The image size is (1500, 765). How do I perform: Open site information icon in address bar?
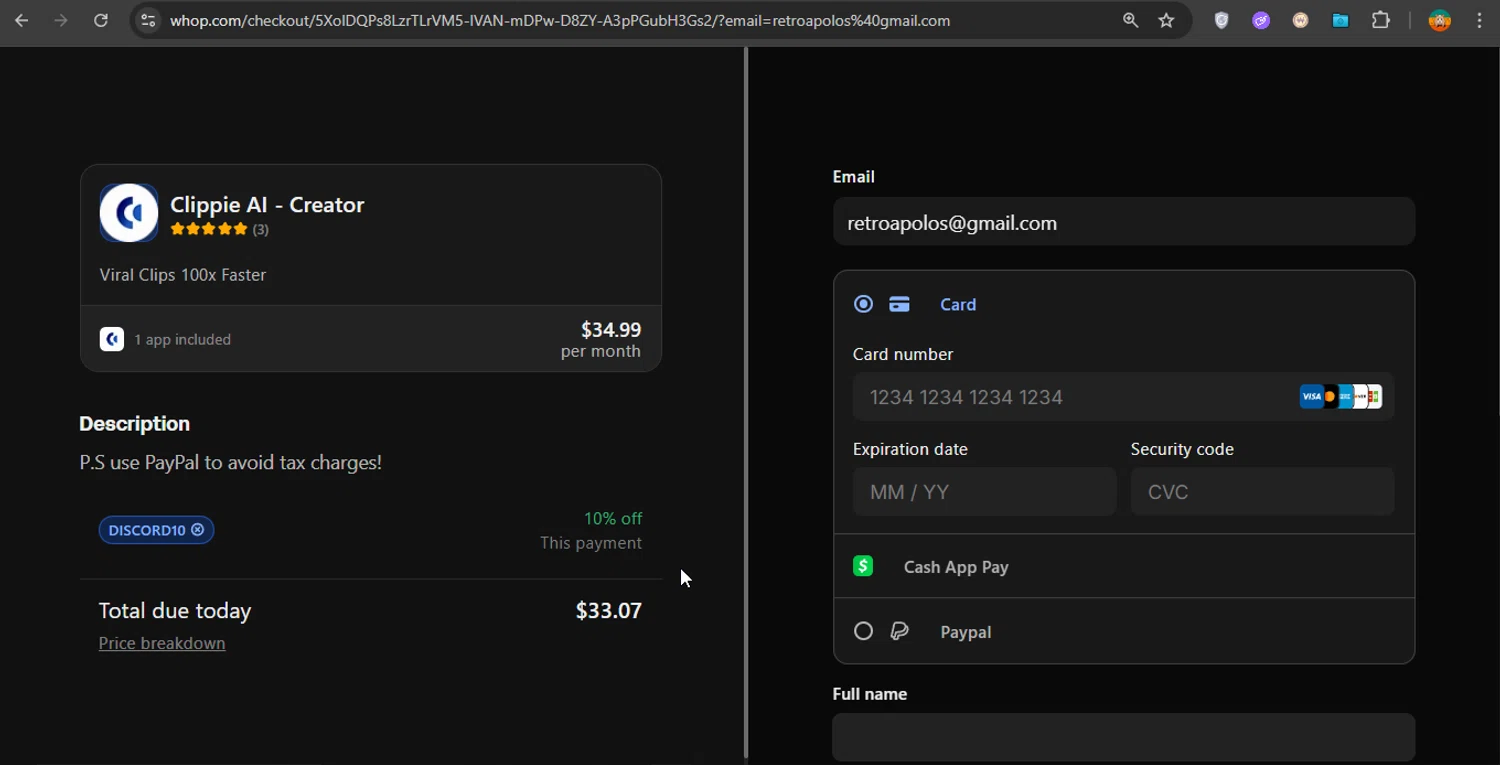(148, 20)
